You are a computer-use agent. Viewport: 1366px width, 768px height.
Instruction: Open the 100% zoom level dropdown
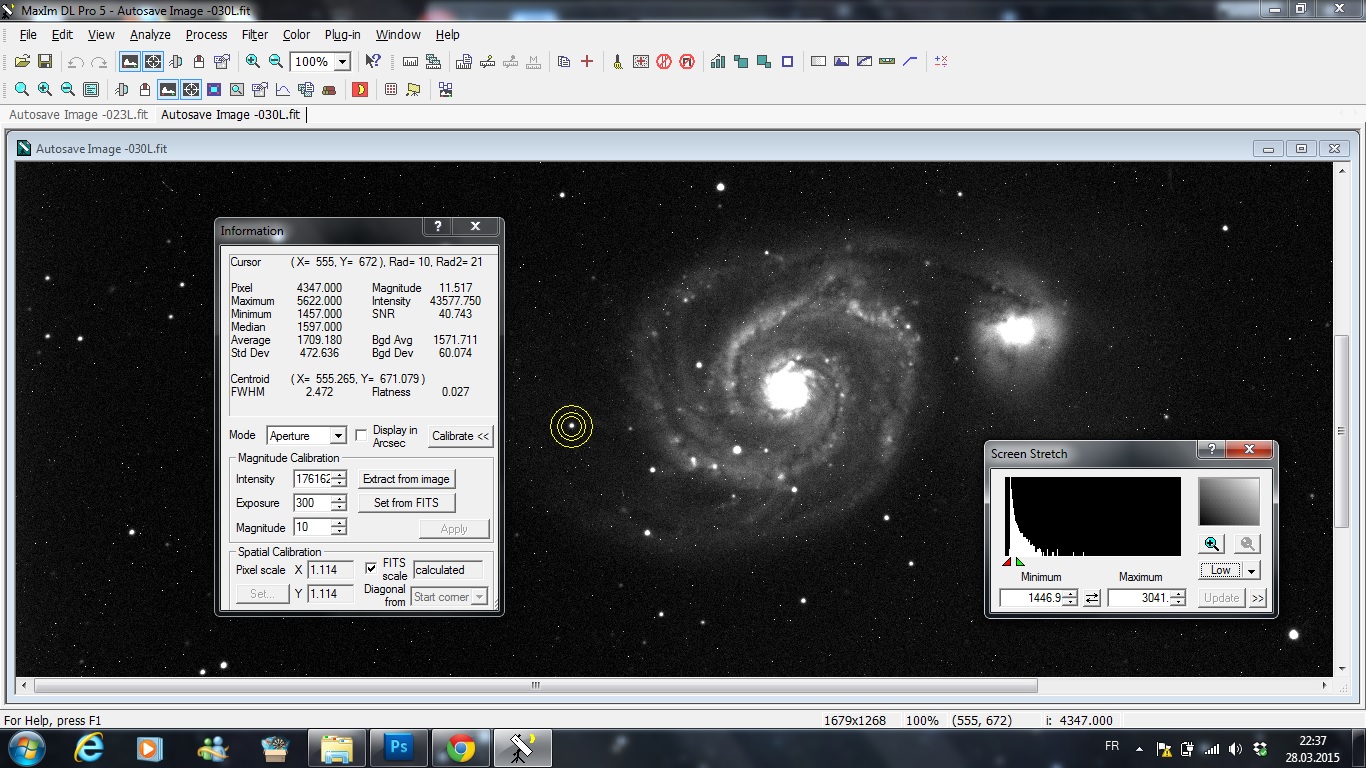coord(342,62)
